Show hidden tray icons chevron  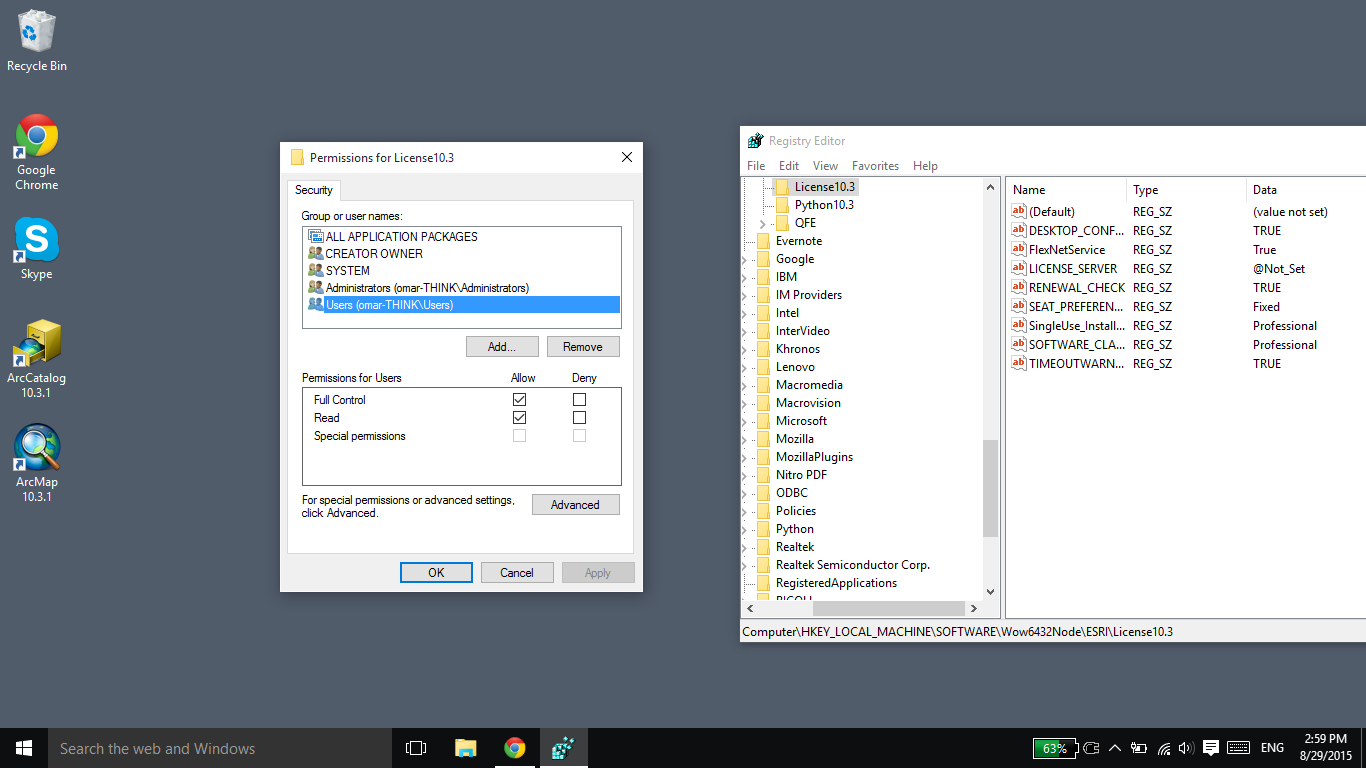[1115, 748]
